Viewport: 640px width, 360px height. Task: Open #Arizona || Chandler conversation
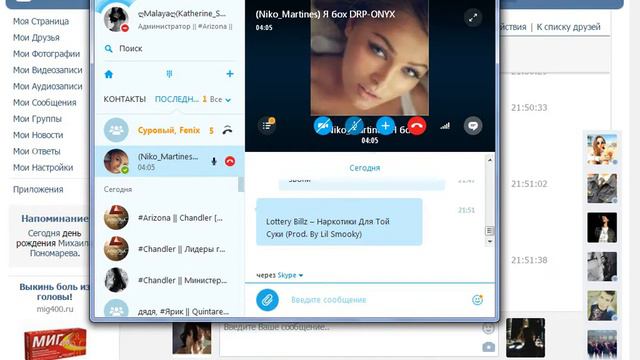click(170, 218)
